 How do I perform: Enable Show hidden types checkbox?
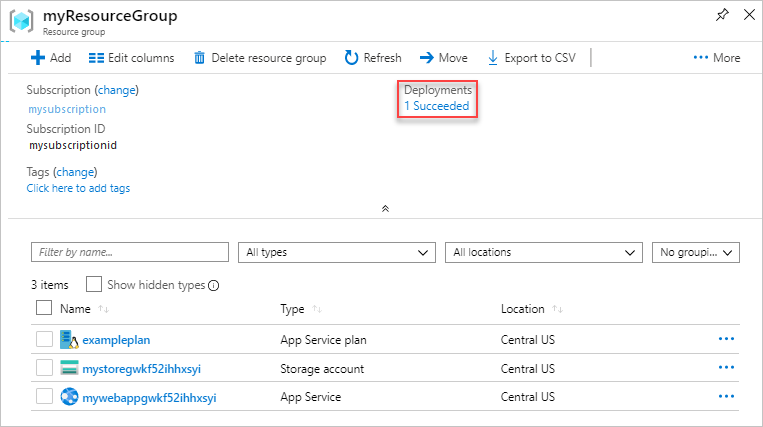coord(94,285)
